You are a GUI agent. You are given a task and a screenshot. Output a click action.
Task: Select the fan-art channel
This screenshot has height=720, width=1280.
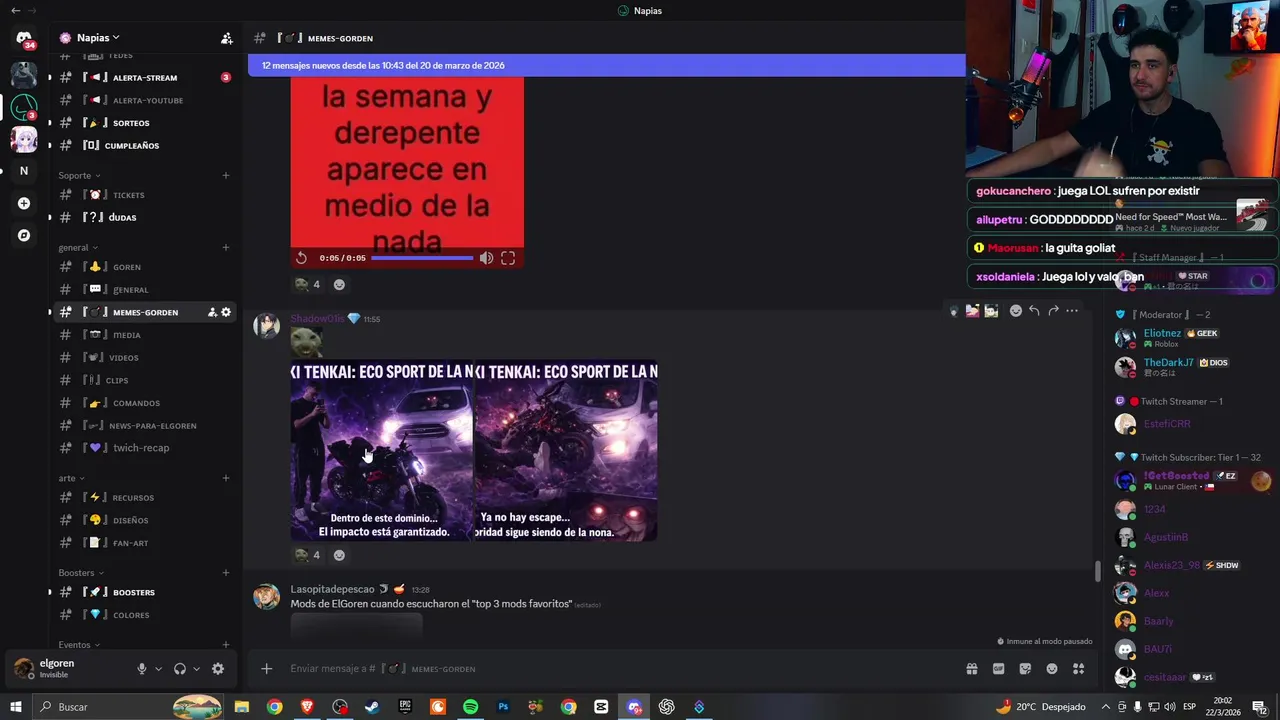point(145,543)
